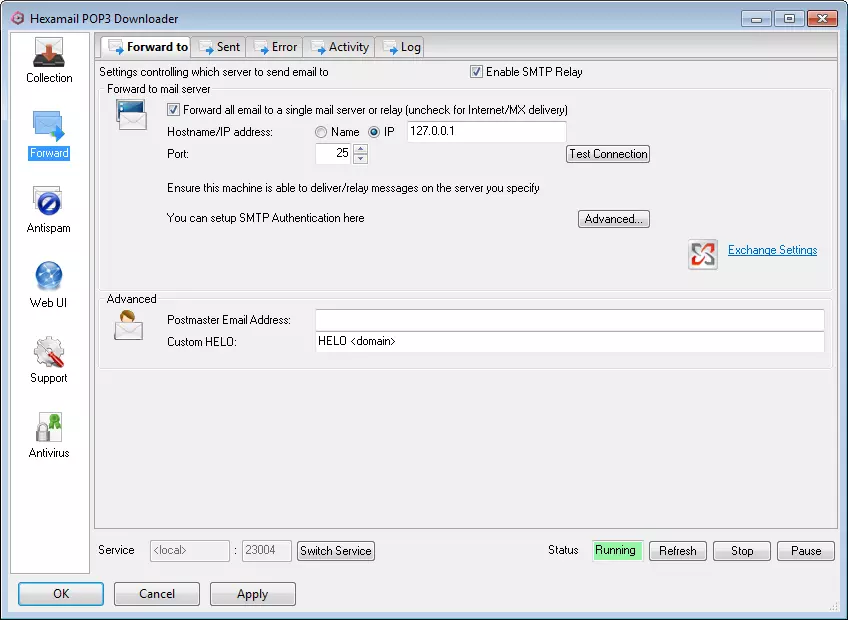Click the Postmaster Email Address field
Viewport: 848px width, 620px height.
pyautogui.click(x=569, y=320)
